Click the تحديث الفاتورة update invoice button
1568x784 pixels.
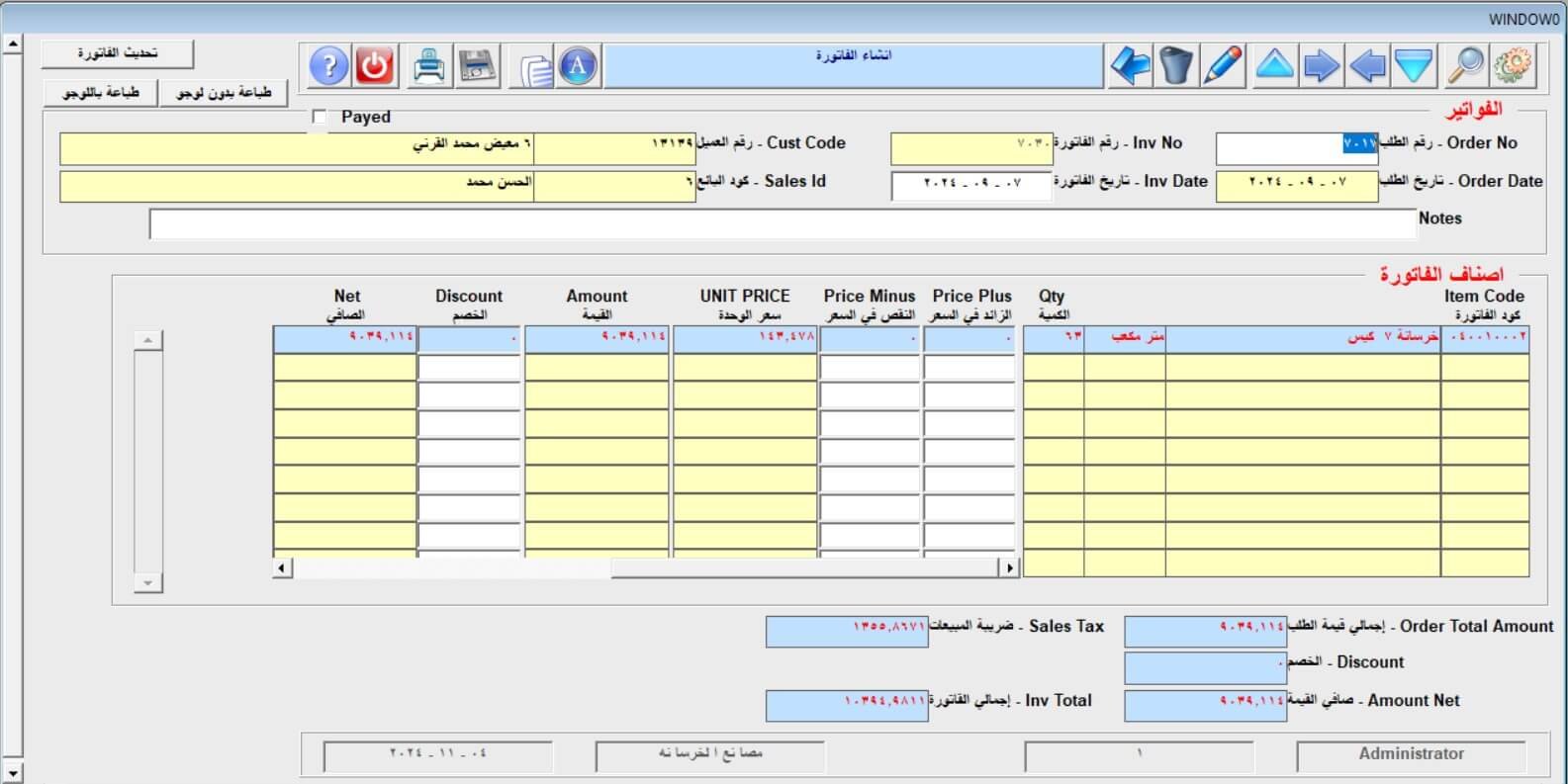click(x=117, y=53)
